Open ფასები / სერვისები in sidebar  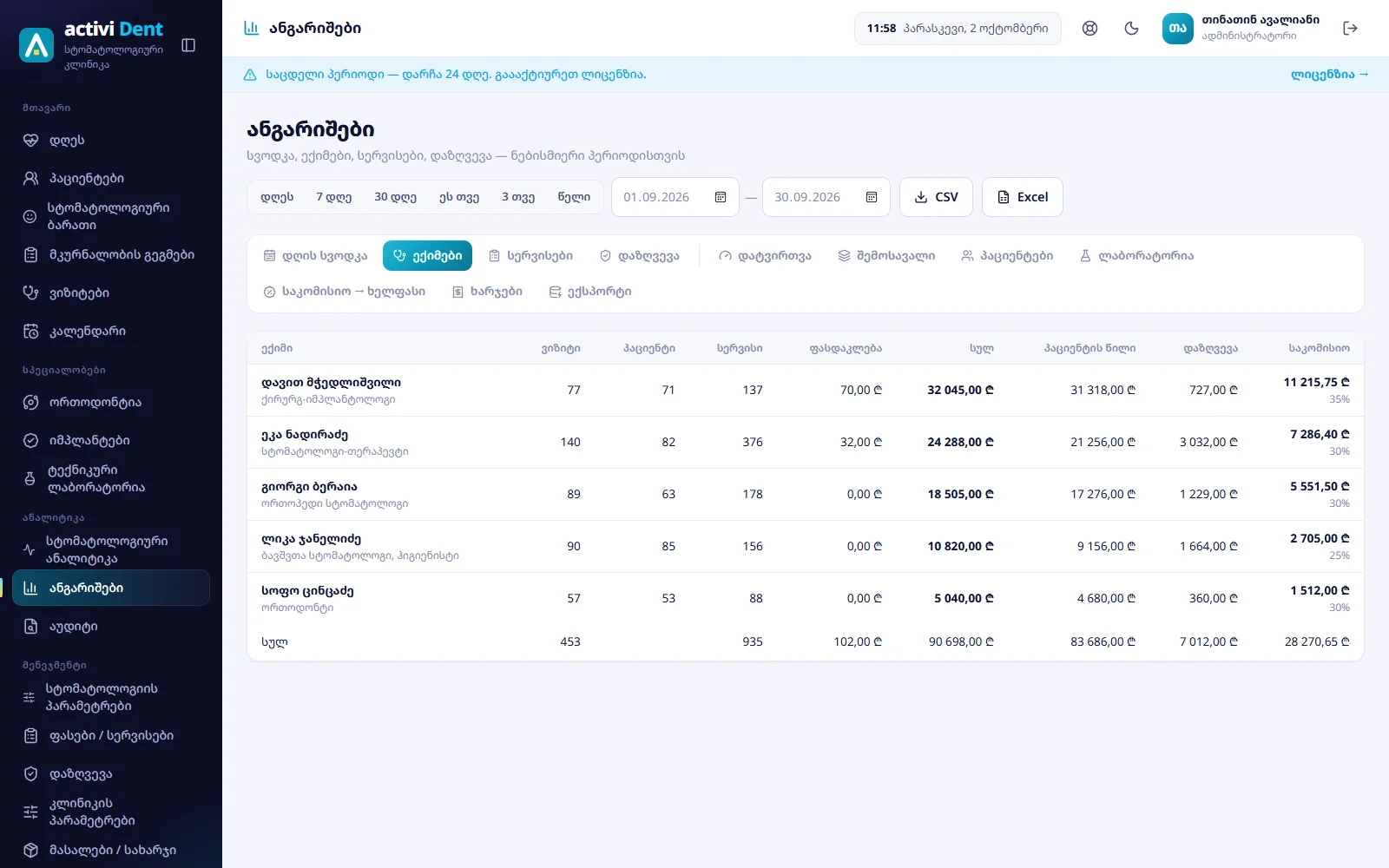tap(111, 736)
